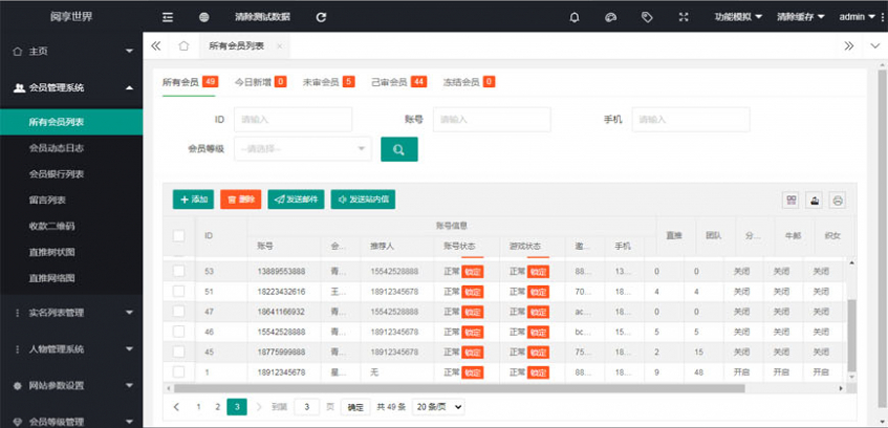Click the tag note icon

pos(647,17)
